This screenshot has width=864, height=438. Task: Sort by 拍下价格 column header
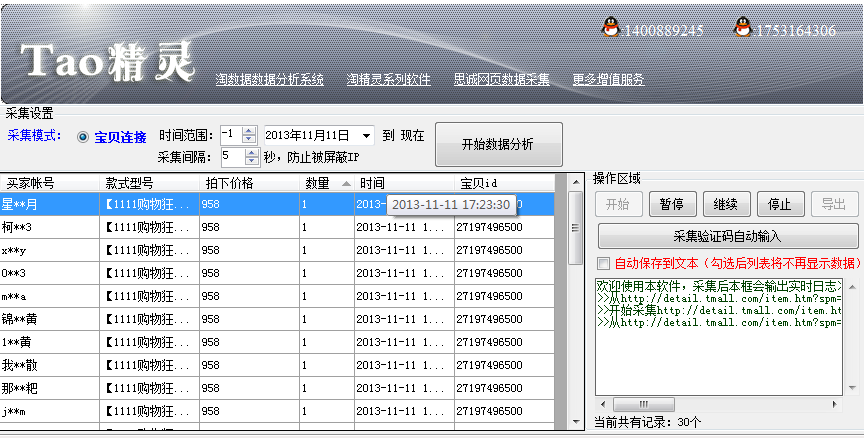tap(250, 183)
